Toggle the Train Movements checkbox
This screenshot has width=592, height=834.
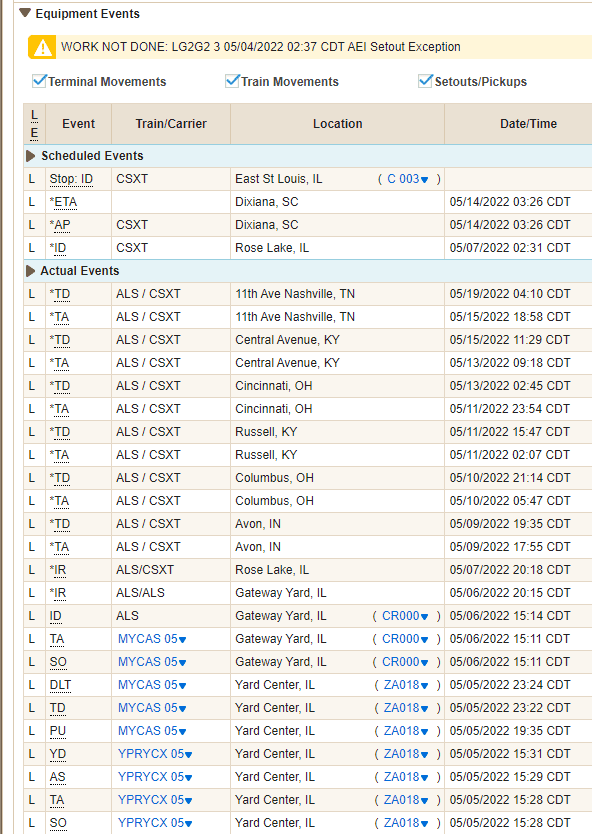coord(232,81)
